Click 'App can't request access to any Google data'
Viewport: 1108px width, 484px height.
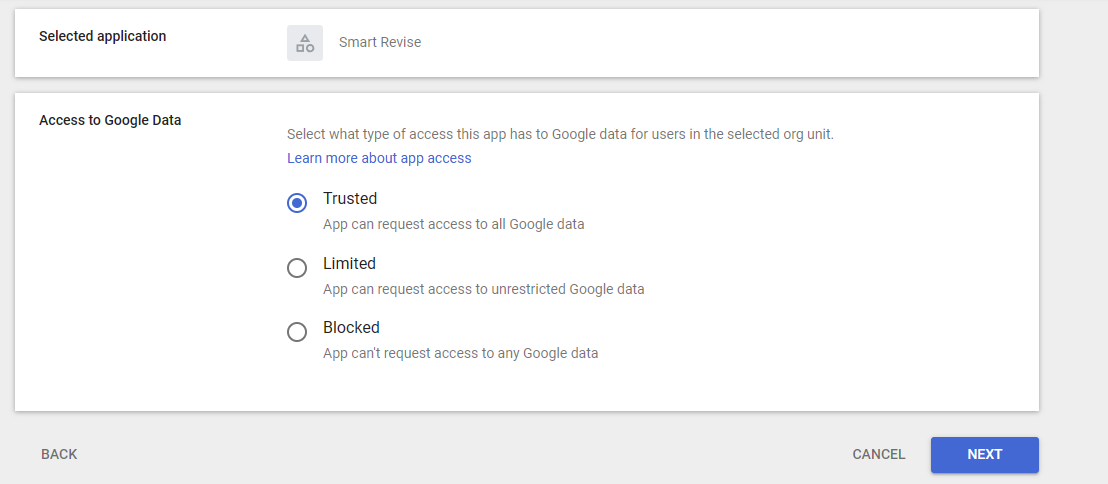pyautogui.click(x=461, y=353)
